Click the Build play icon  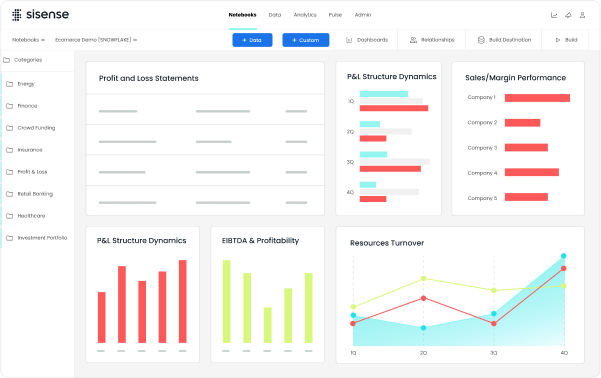click(x=558, y=40)
